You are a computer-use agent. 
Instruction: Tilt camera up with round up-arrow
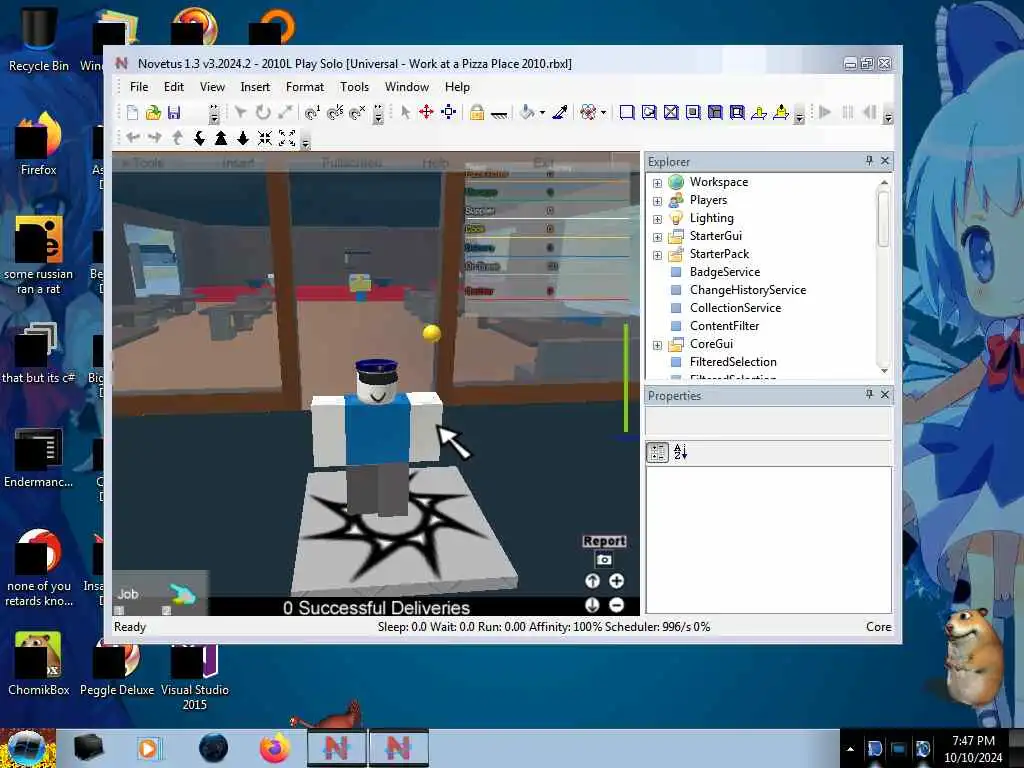click(592, 581)
